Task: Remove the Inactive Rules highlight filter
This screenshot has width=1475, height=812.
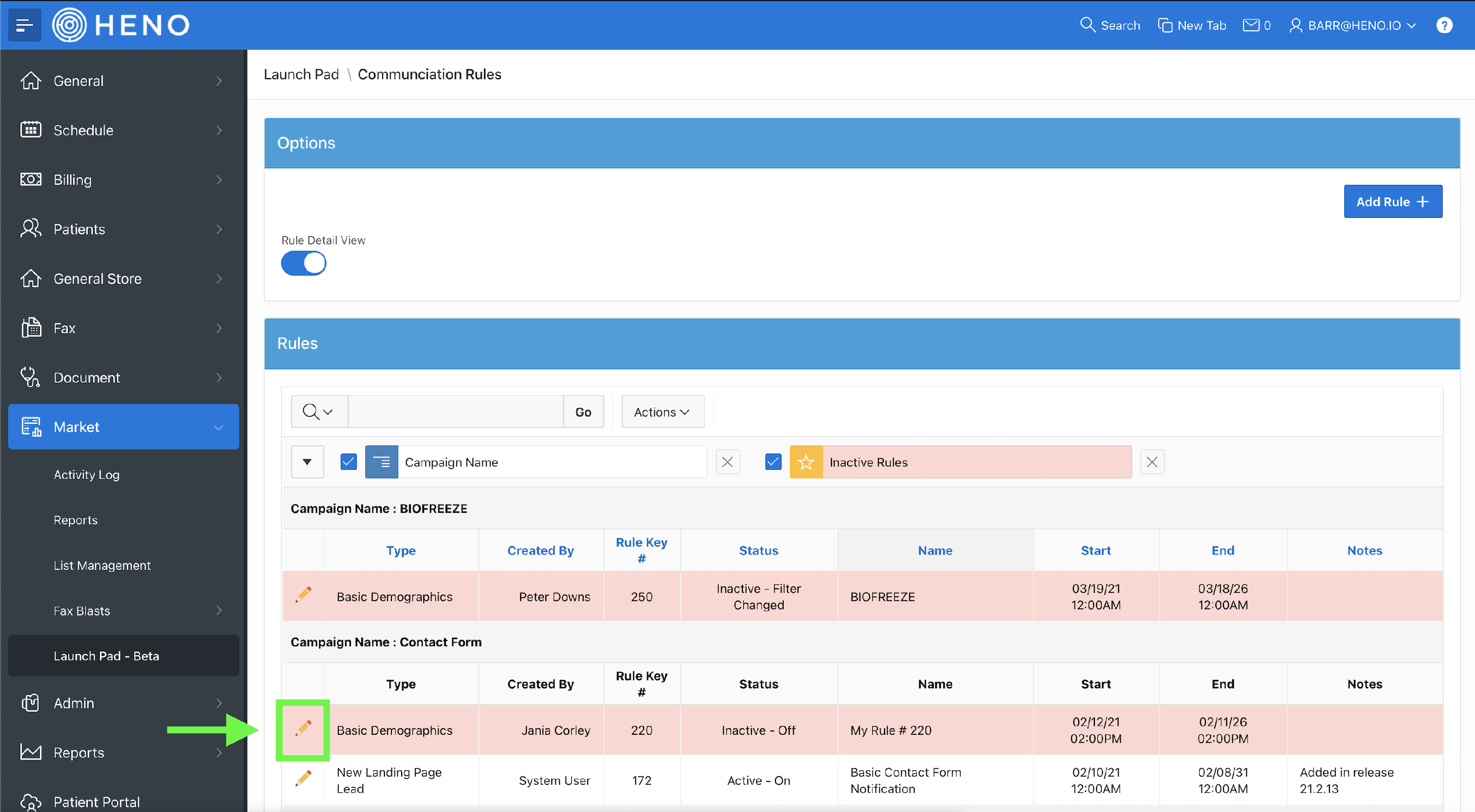Action: [1151, 462]
